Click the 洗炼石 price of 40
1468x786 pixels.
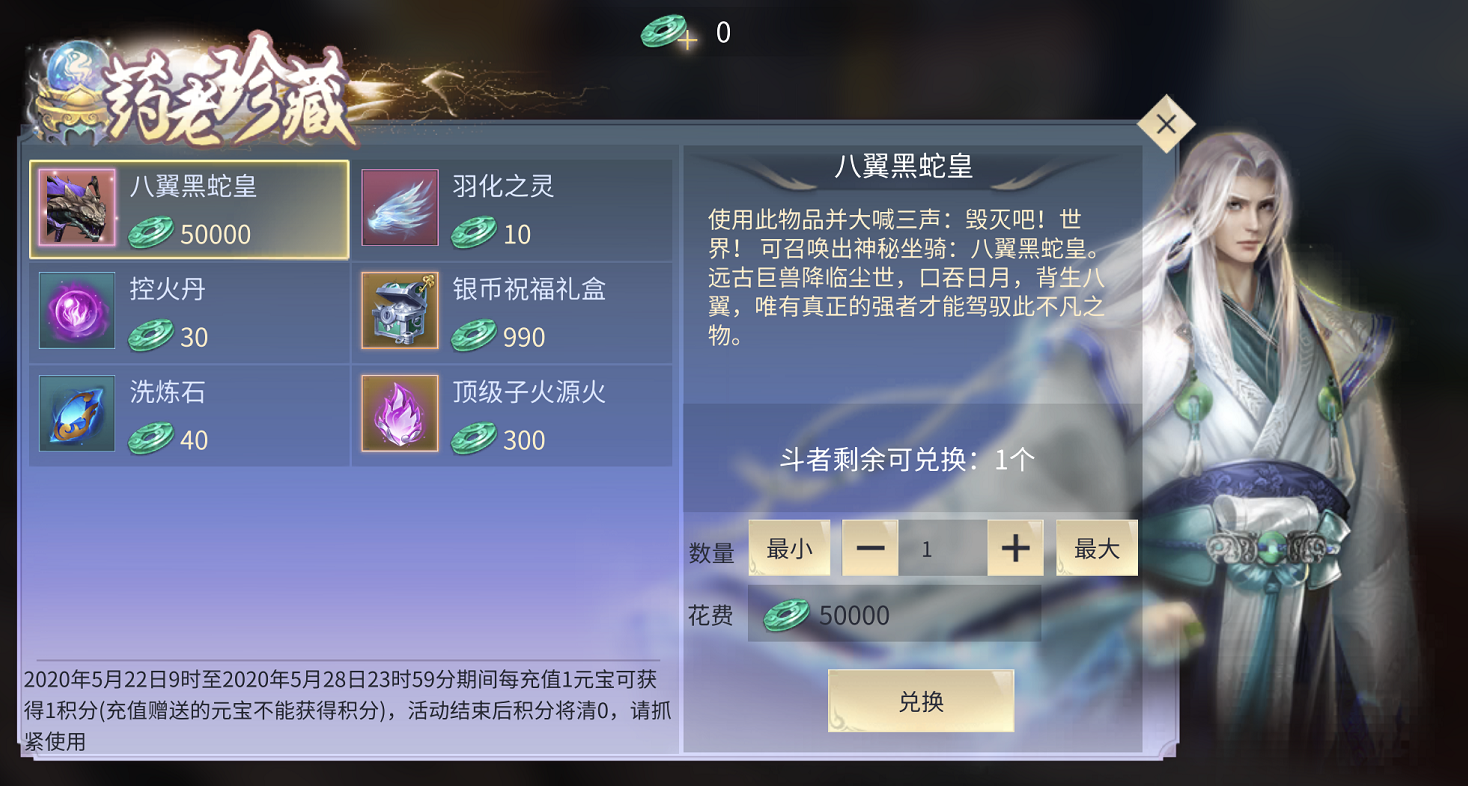194,440
